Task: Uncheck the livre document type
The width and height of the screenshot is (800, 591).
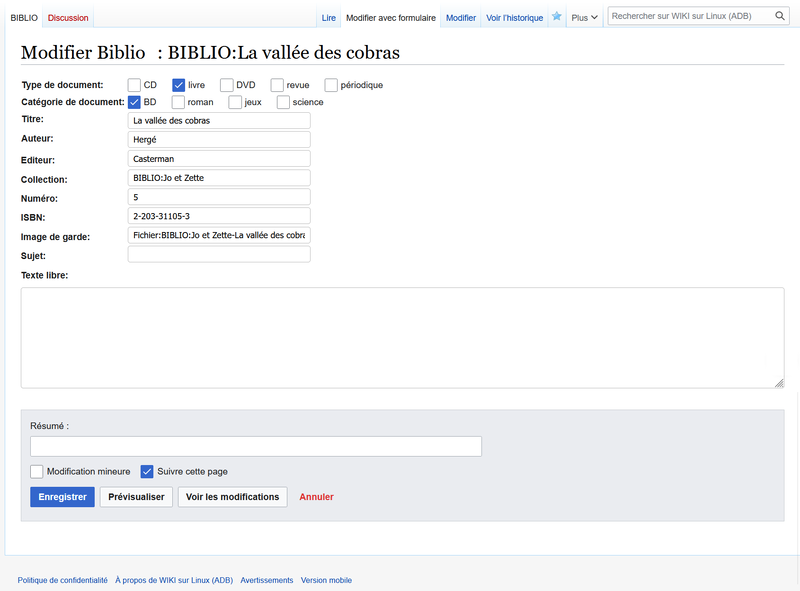Action: click(x=179, y=85)
